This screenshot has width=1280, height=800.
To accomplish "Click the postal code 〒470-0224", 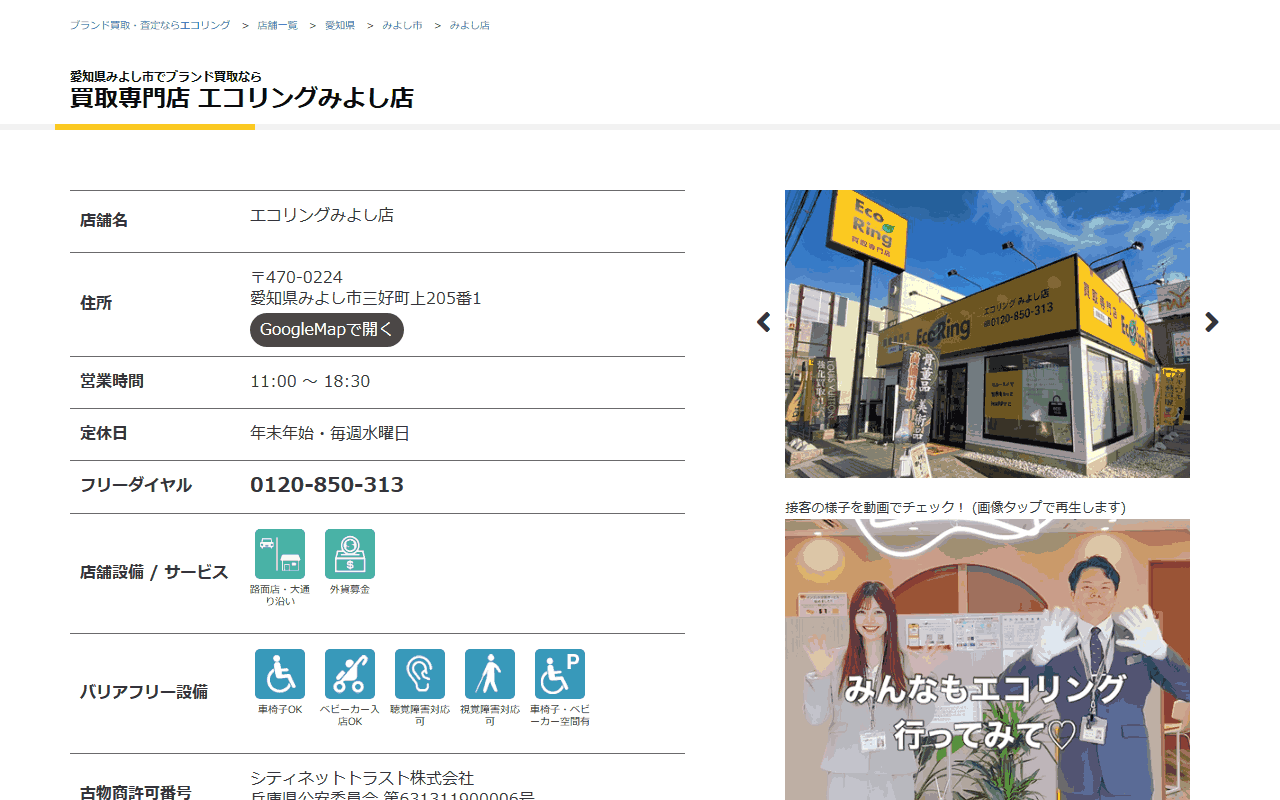I will [x=296, y=277].
